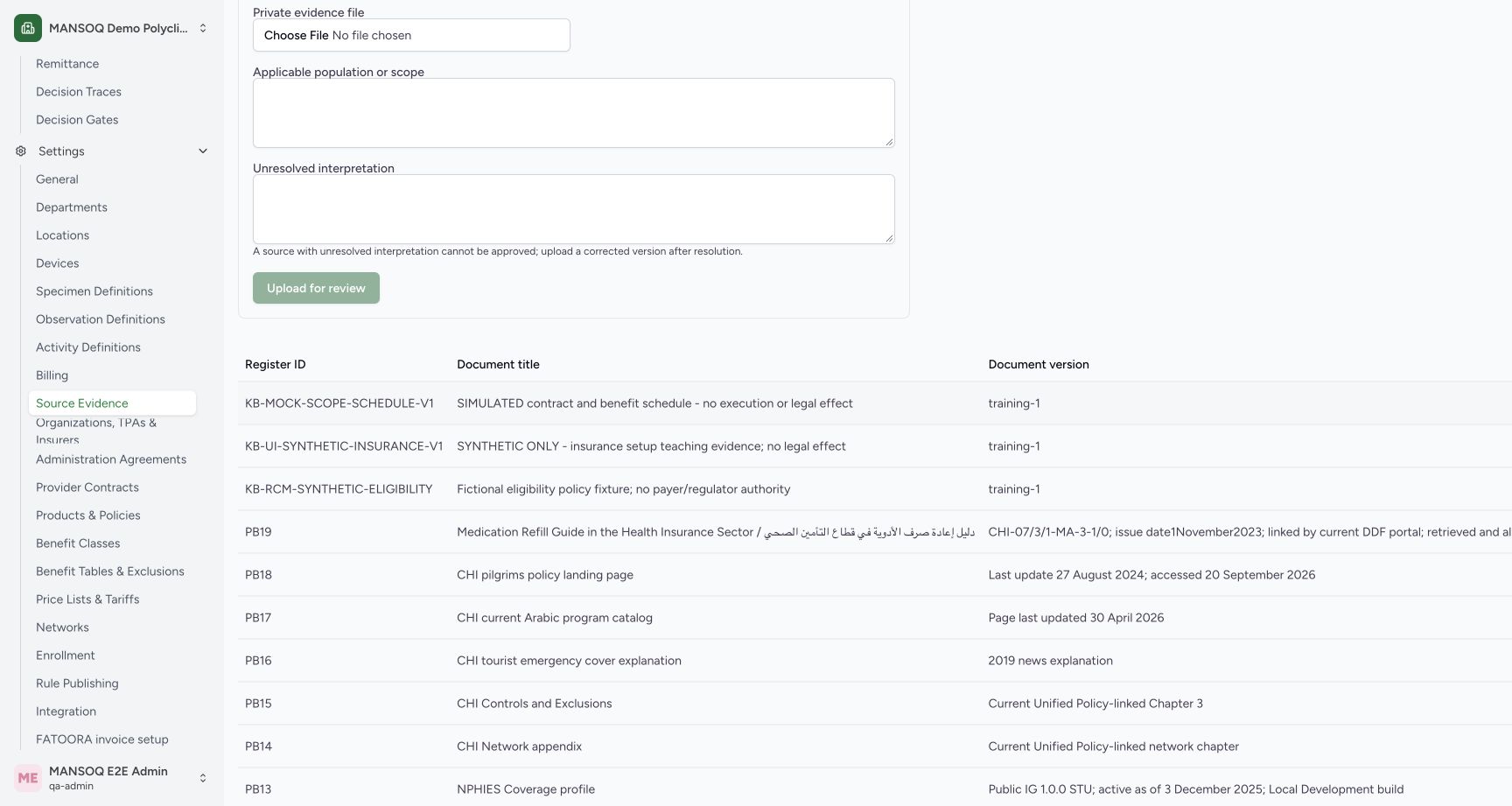Collapse the Settings section chevron
This screenshot has width=1512, height=806.
203,151
